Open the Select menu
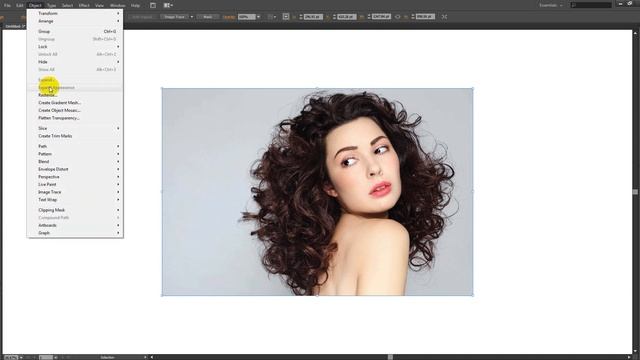 coord(67,5)
